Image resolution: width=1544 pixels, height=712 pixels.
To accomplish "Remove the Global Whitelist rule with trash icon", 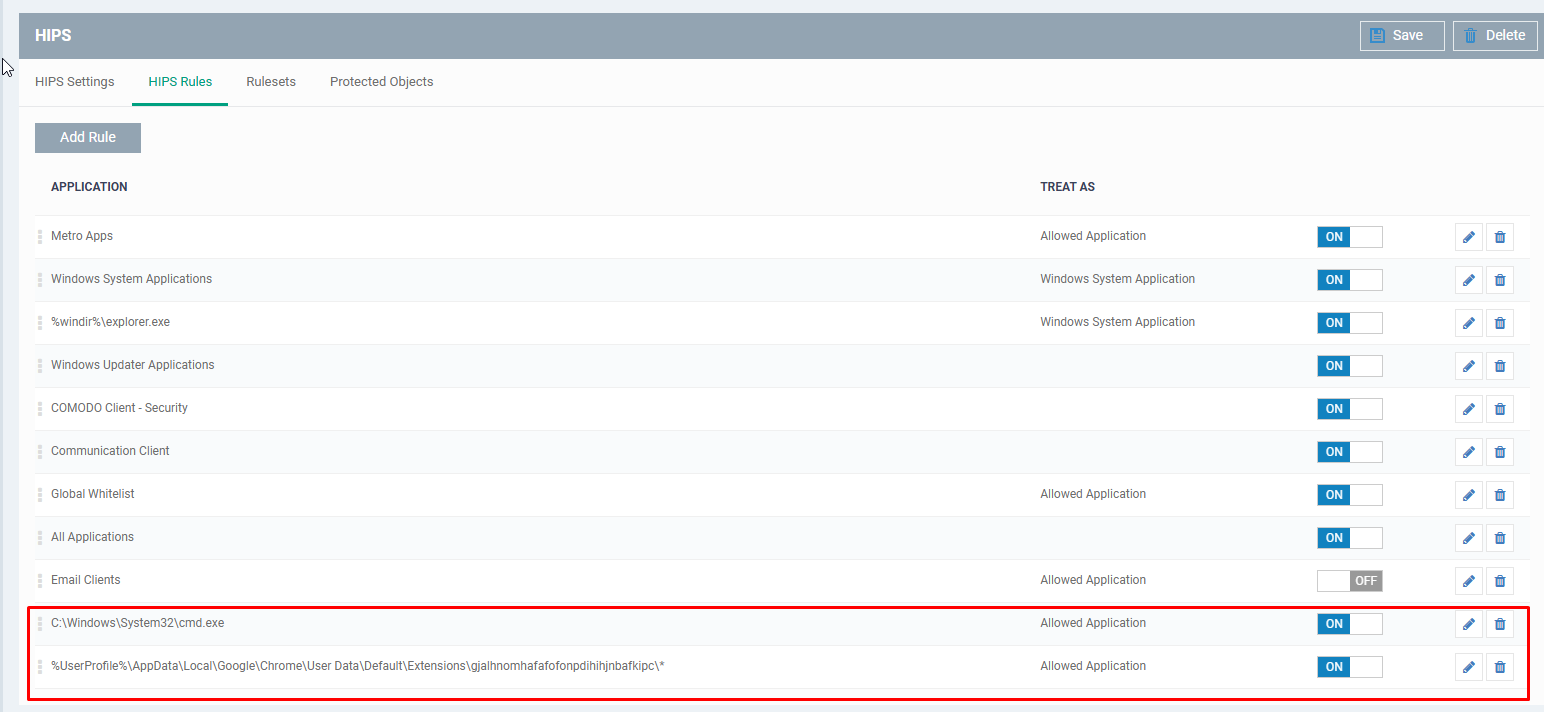I will [x=1499, y=495].
